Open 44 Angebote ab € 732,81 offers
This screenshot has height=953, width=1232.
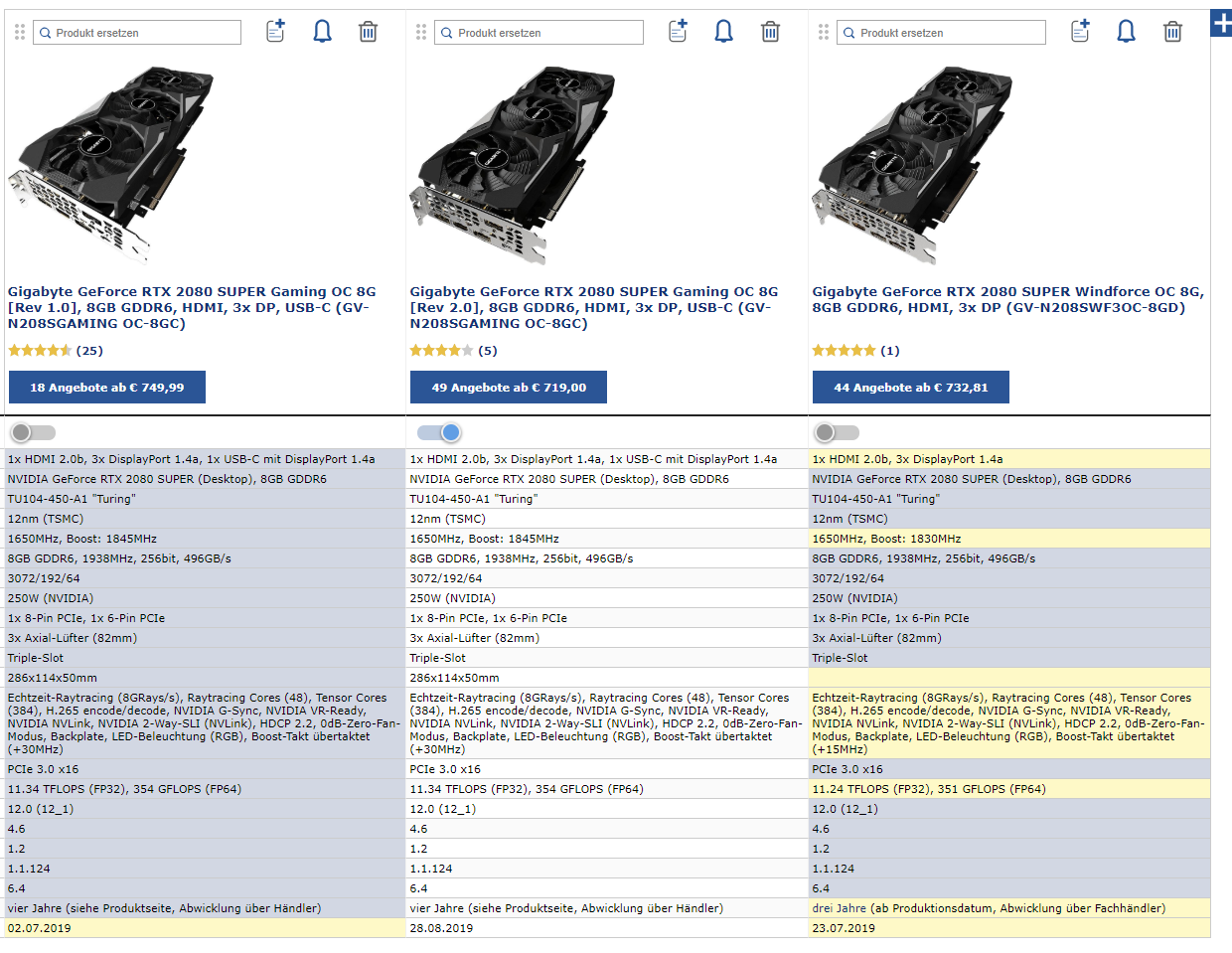click(x=911, y=388)
